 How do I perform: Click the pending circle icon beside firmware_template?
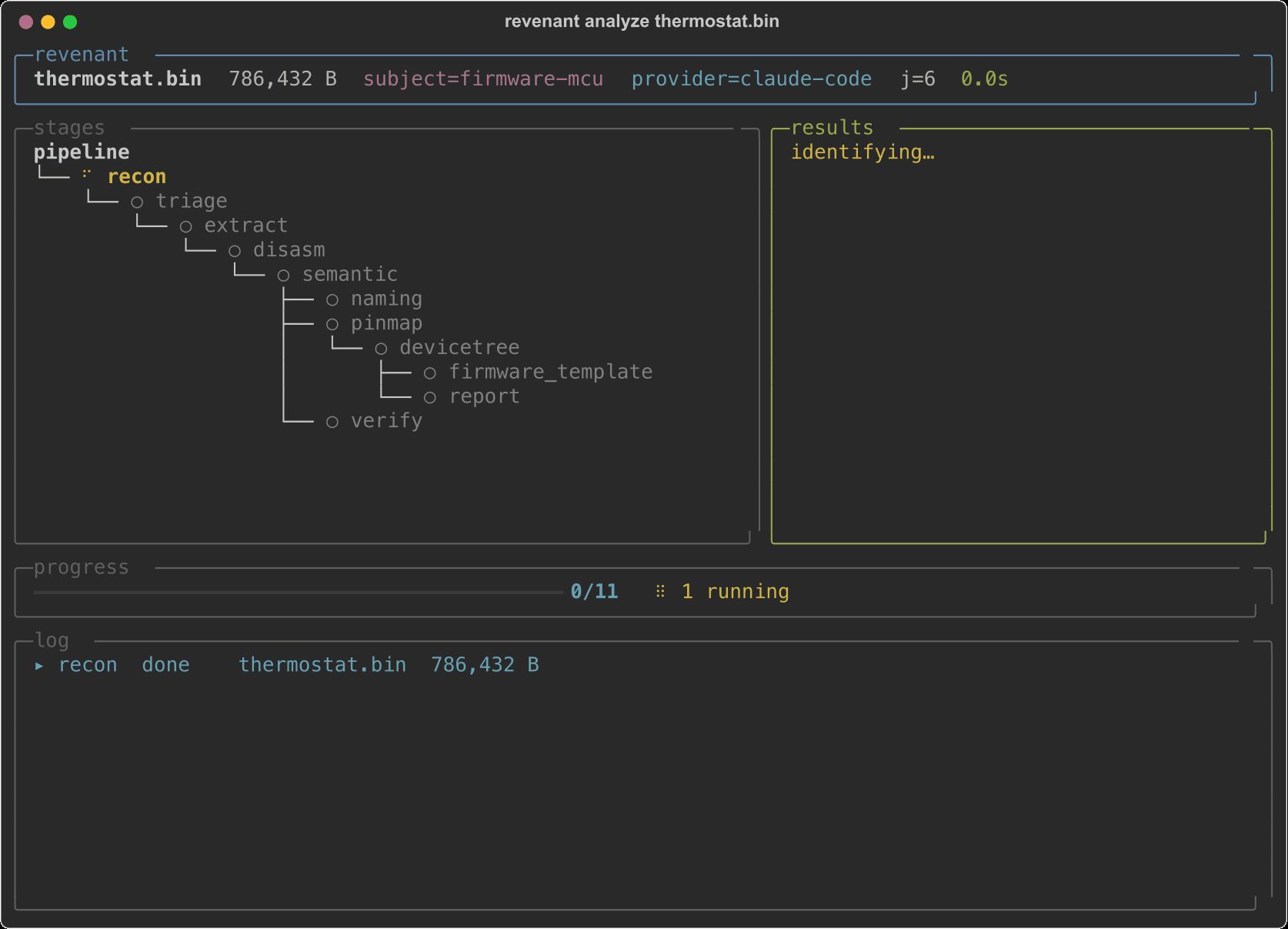tap(430, 373)
